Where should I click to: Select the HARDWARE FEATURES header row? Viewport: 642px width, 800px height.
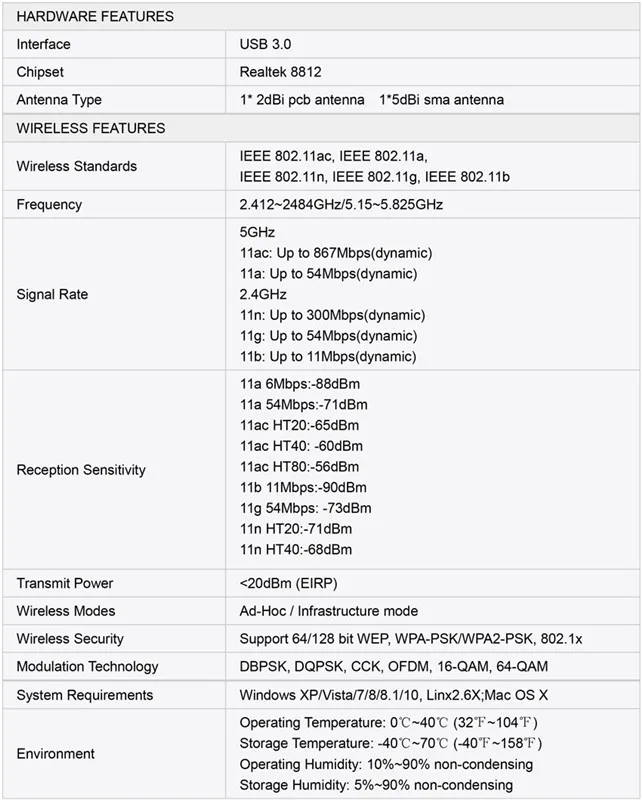[321, 16]
